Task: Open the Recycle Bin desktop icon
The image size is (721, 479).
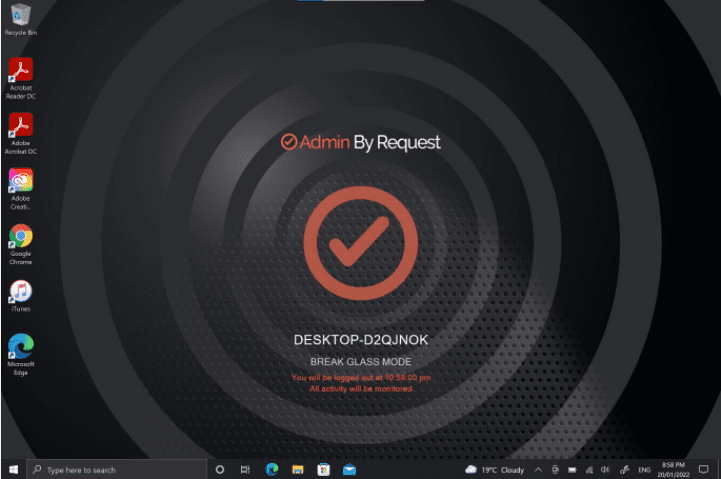Action: click(x=20, y=17)
